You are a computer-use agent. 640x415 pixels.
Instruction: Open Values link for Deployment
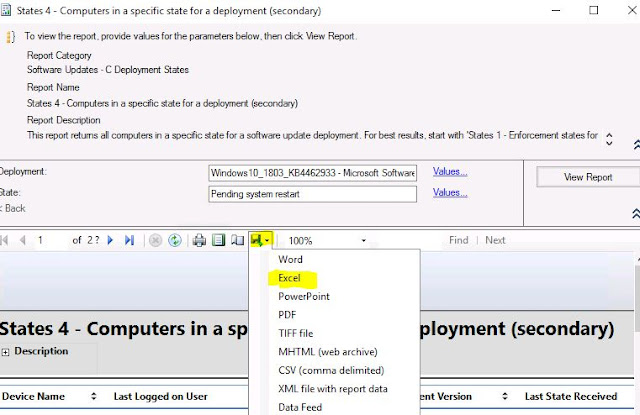[x=450, y=172]
